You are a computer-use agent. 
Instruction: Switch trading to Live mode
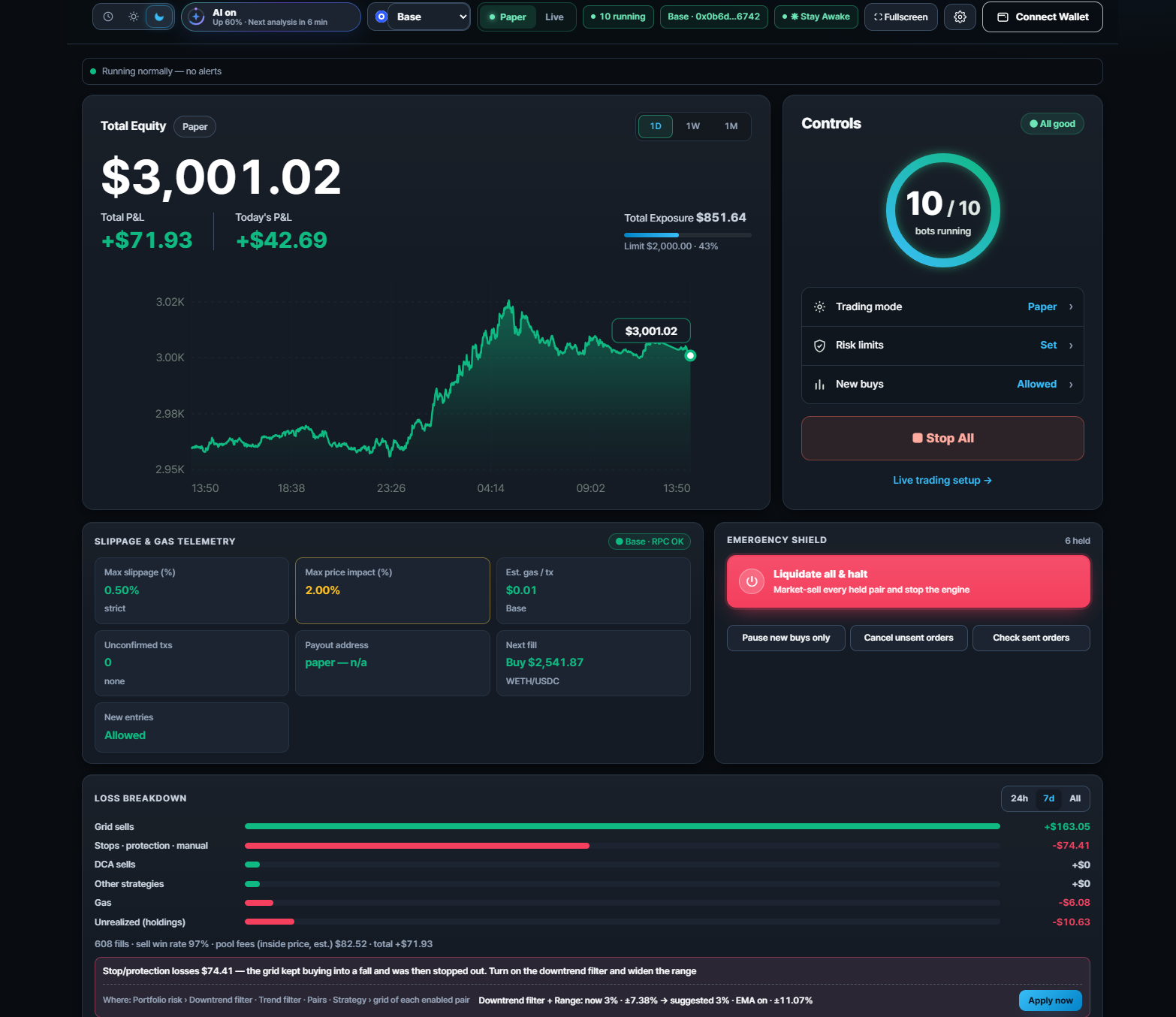pos(554,17)
